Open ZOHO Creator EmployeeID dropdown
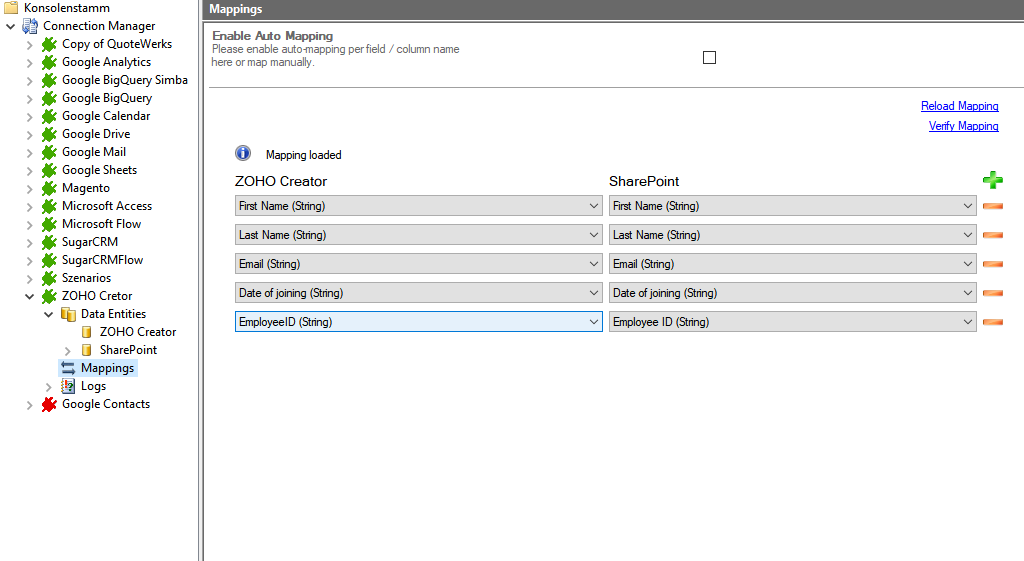This screenshot has height=561, width=1024. (x=594, y=322)
